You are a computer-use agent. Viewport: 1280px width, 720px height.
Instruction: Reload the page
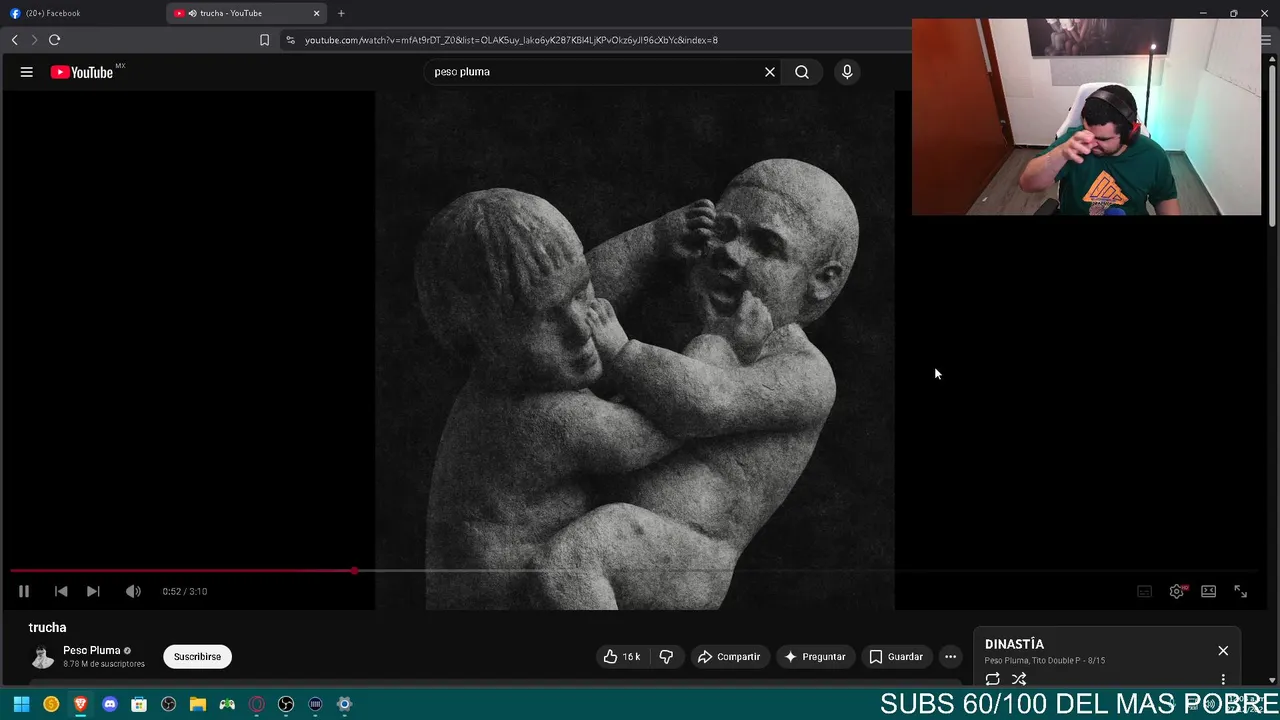(x=54, y=40)
